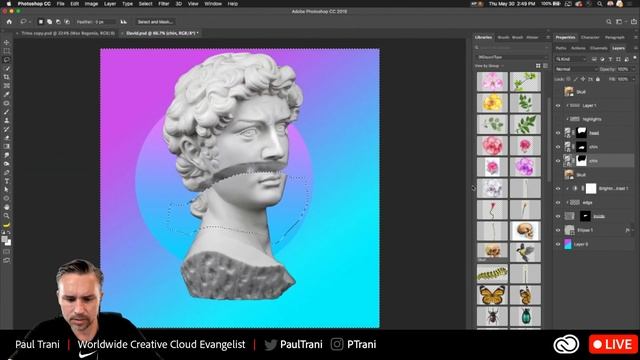Screen dimensions: 640x360
Task: Hide the Layer 0 gradient layer
Action: point(558,244)
